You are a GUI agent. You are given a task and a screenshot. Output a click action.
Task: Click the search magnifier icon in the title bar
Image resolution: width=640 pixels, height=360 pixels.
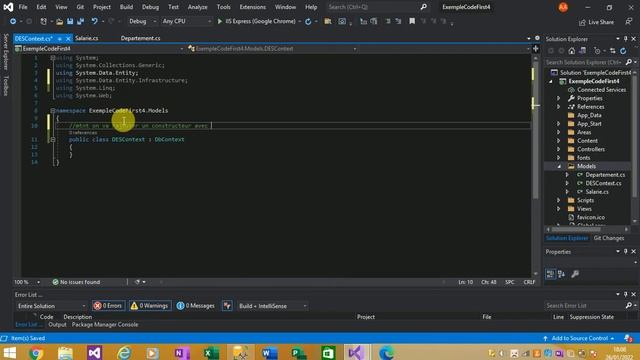[424, 7]
